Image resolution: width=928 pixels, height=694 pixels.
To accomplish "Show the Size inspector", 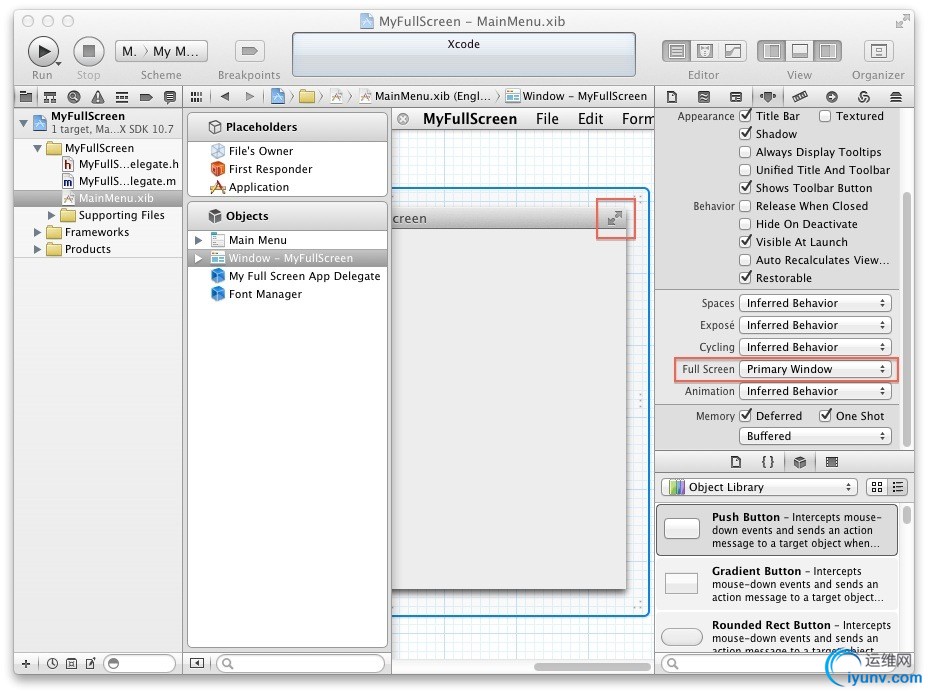I will pos(800,96).
